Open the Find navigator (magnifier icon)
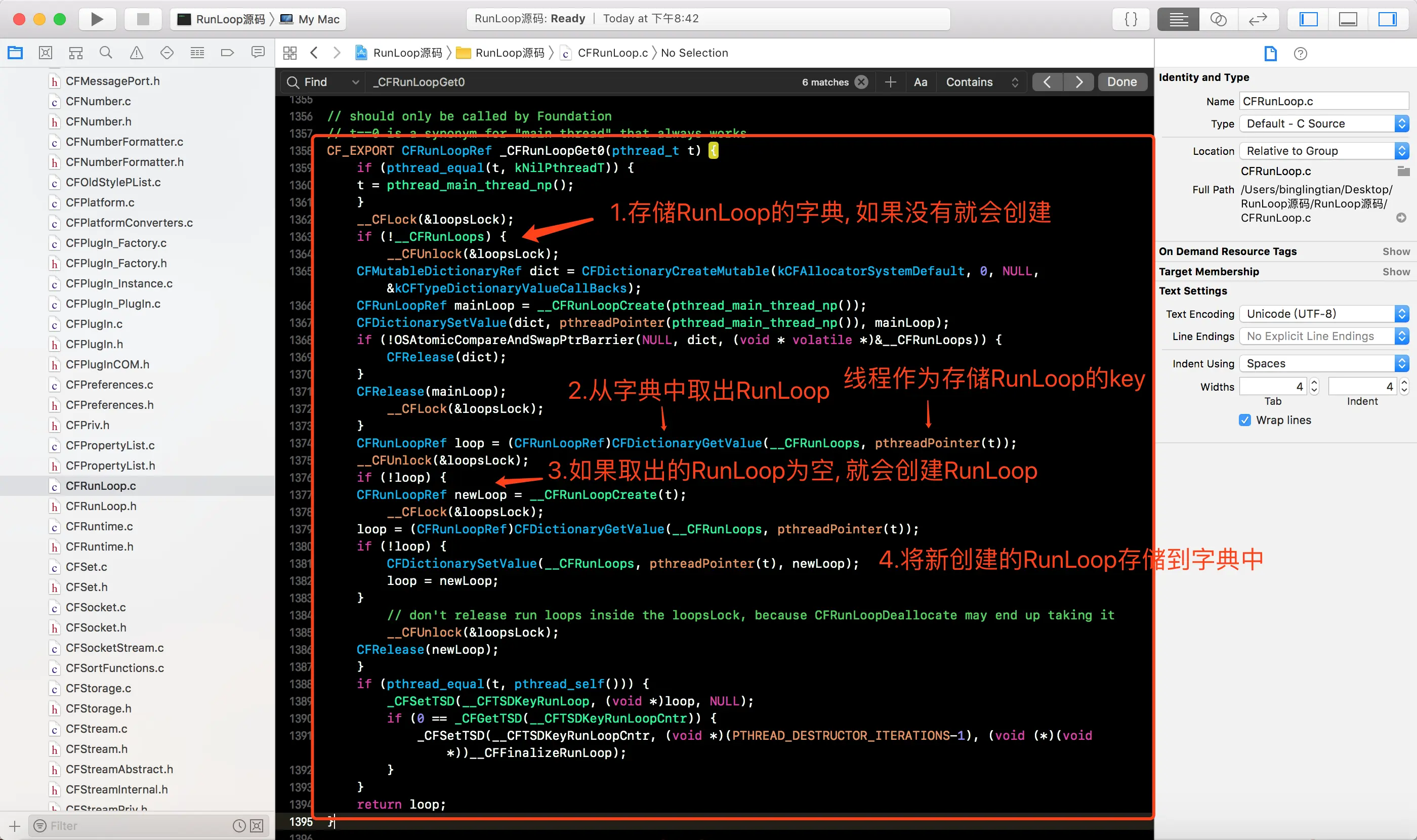 [x=106, y=53]
